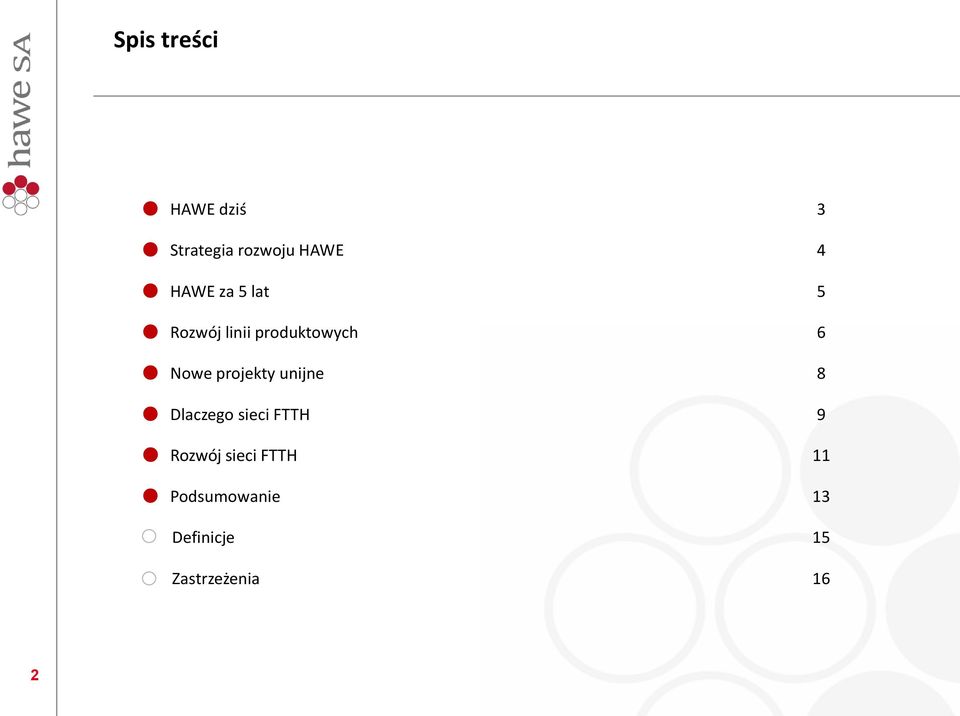Click the Spis treści title
The width and height of the screenshot is (960, 716).
coord(166,40)
